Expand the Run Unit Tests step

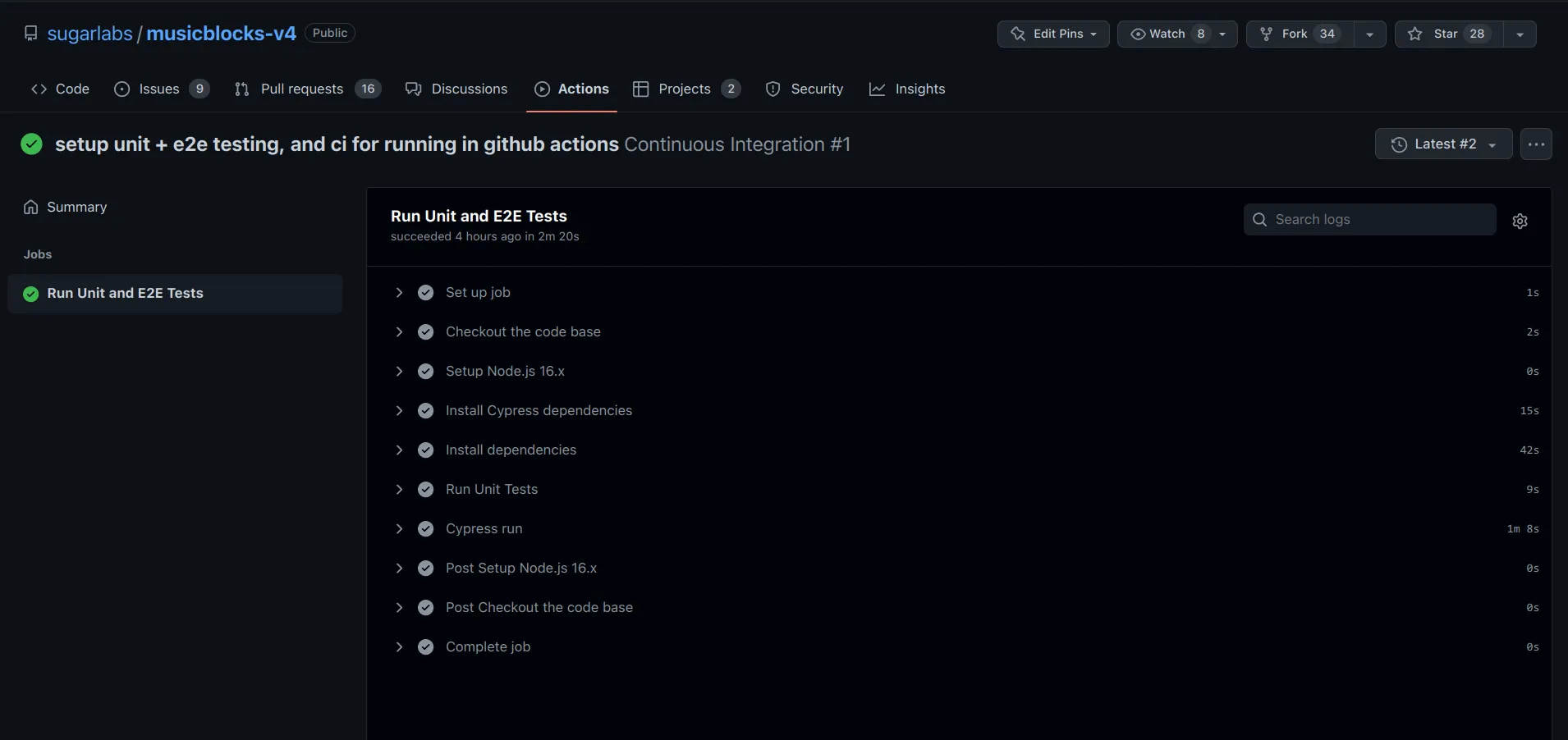[x=399, y=490]
